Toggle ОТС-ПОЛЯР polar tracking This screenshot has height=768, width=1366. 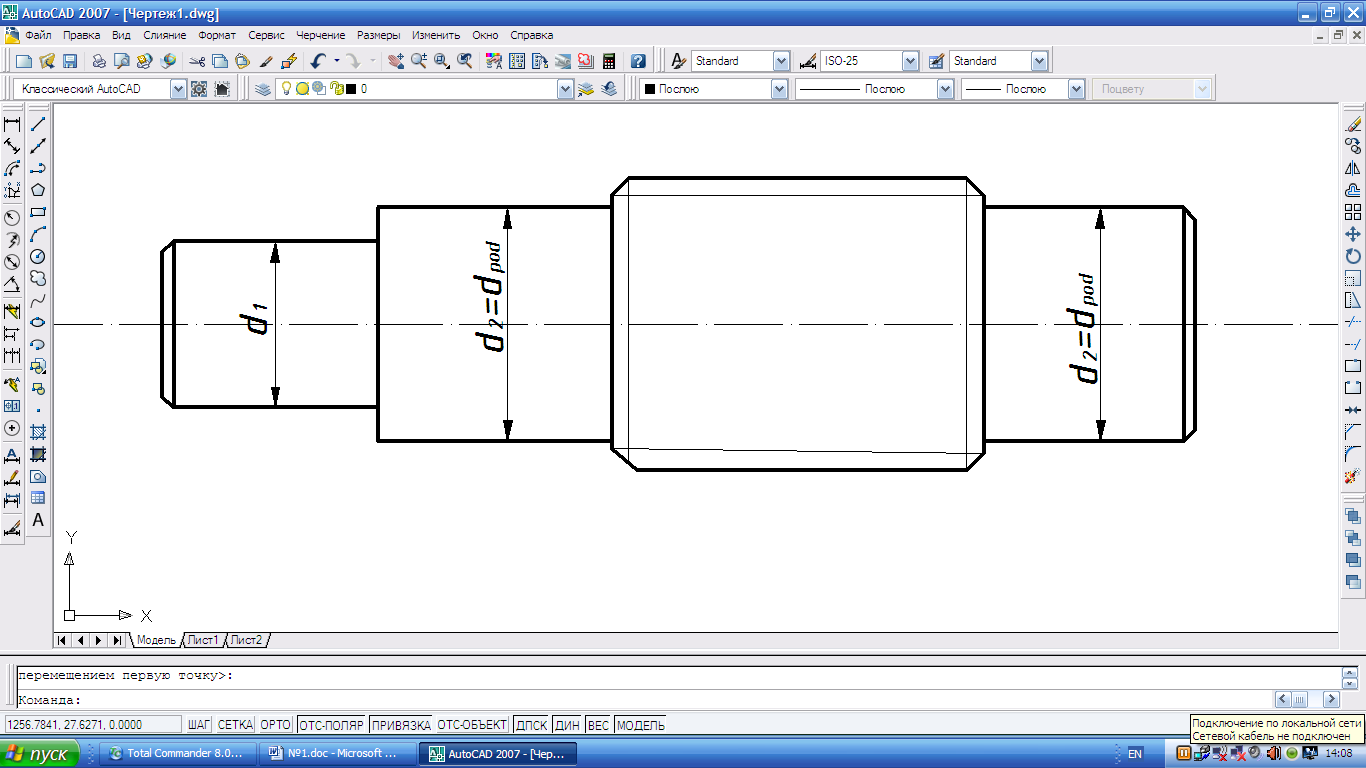331,725
